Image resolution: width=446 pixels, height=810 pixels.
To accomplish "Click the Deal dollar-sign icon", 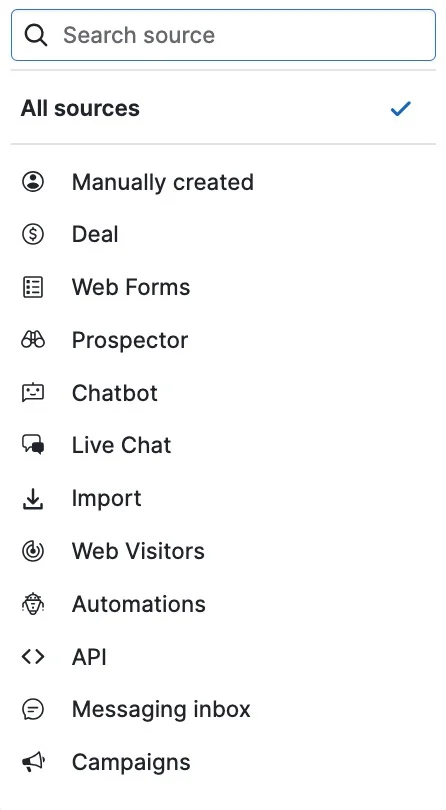I will (33, 235).
